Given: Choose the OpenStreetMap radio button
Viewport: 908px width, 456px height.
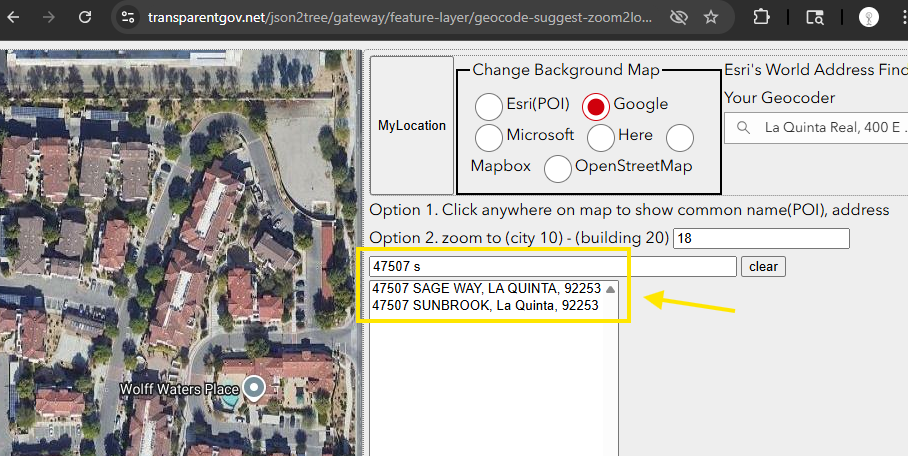Looking at the screenshot, I should (558, 168).
